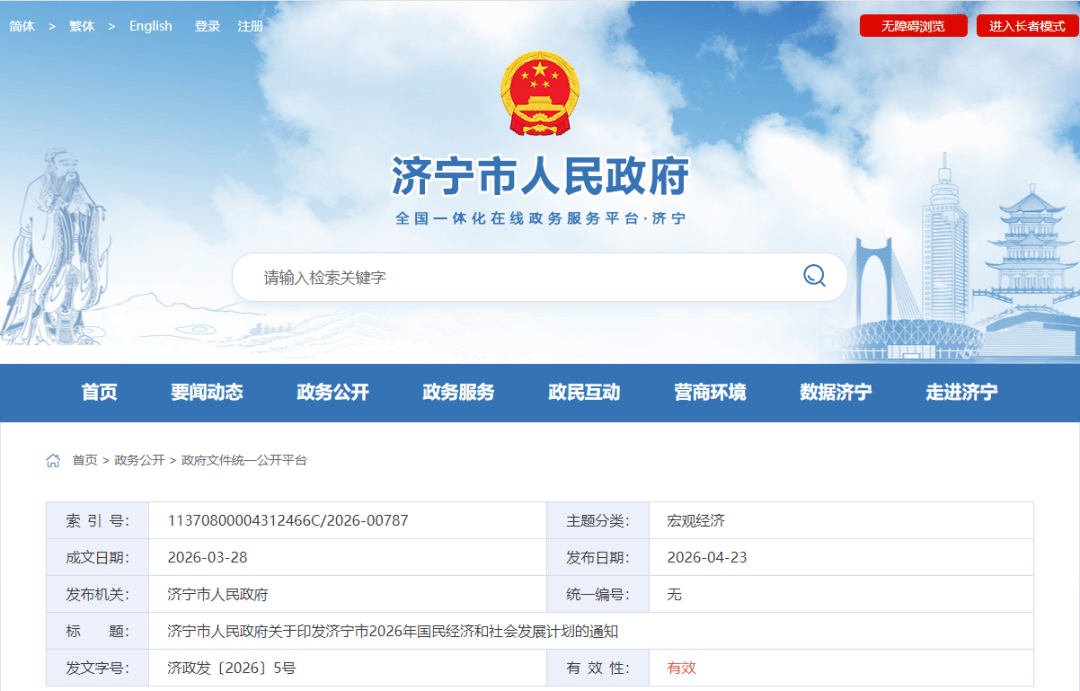Open 营商环境 navigation menu
This screenshot has width=1080, height=691.
click(710, 392)
